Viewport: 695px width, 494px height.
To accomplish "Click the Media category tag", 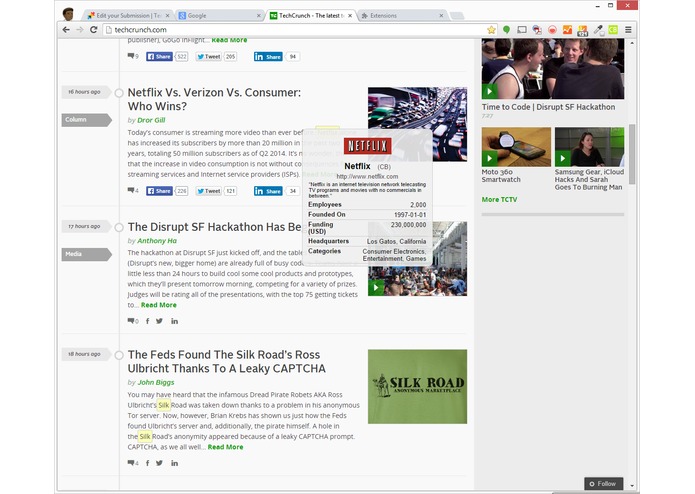I will tap(86, 254).
